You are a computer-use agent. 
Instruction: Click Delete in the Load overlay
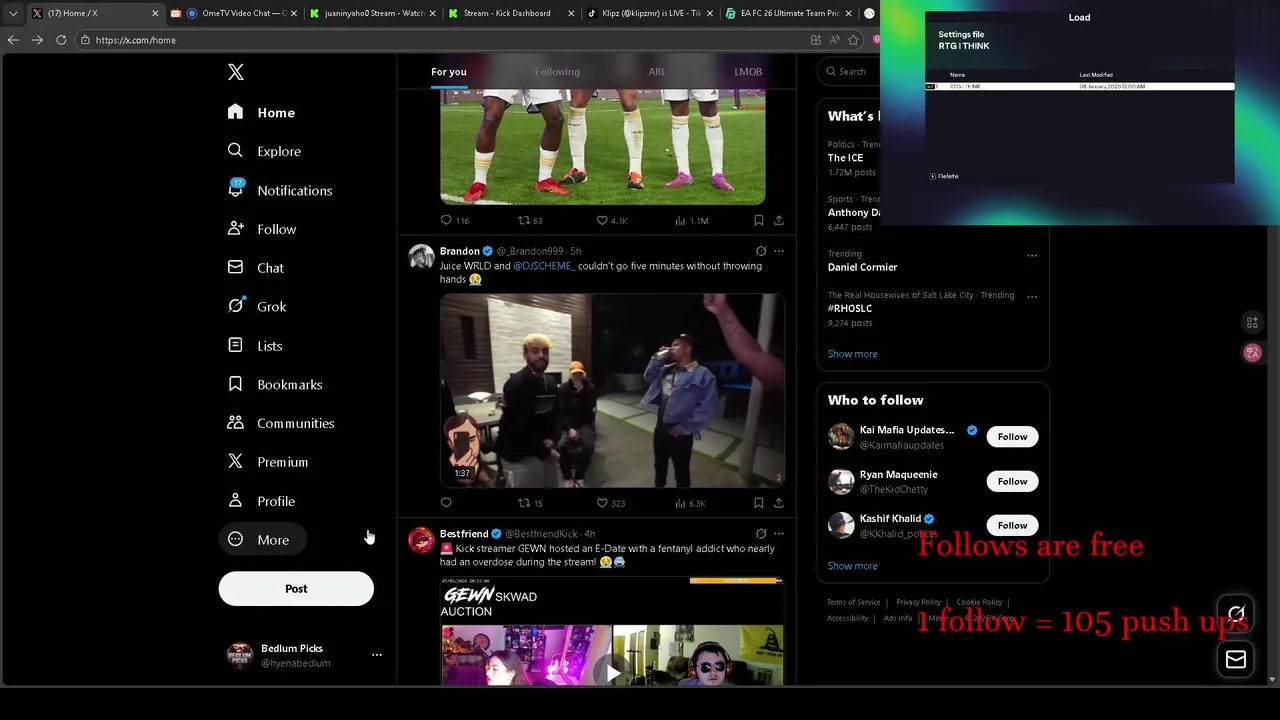pos(944,176)
